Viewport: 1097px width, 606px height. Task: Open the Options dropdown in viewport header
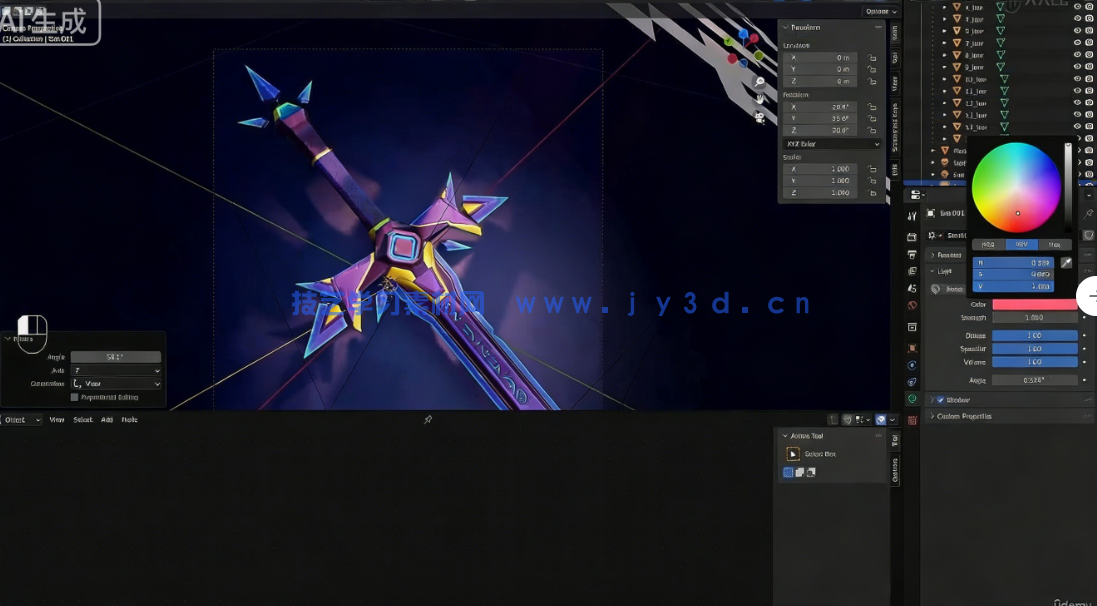[879, 11]
